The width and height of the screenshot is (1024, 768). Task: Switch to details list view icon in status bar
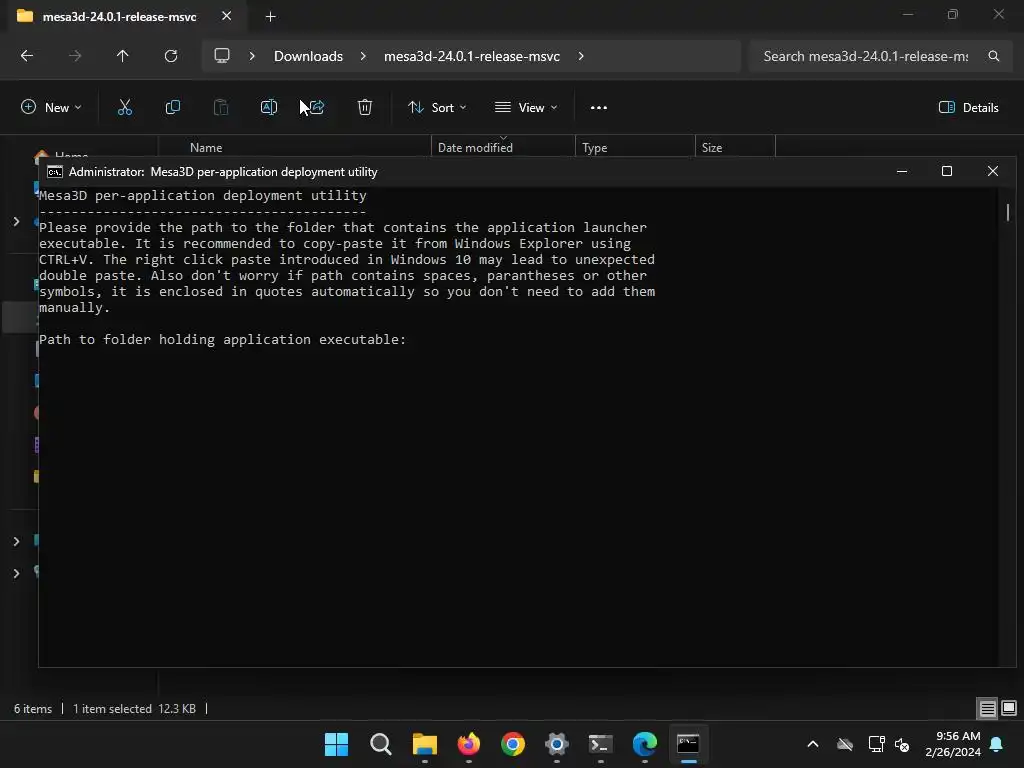[x=987, y=709]
